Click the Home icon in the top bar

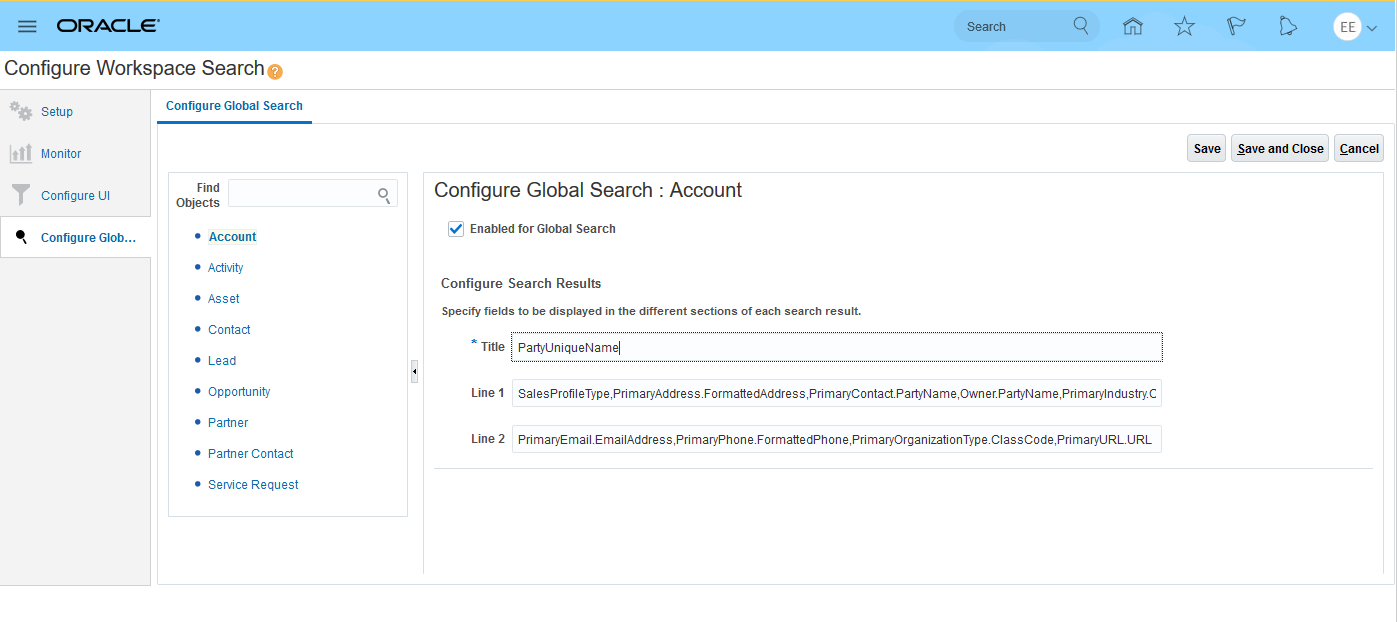tap(1133, 26)
